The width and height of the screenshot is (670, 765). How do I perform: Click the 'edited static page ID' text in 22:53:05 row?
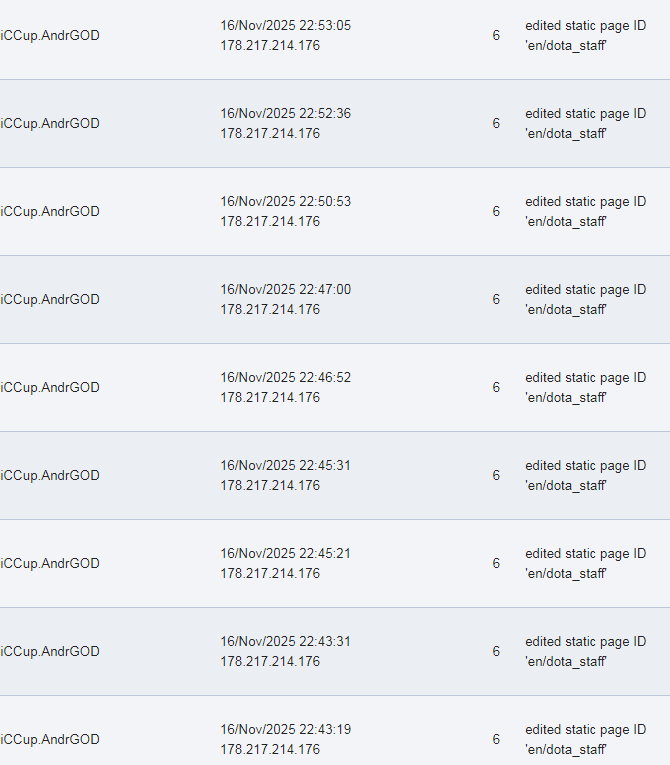coord(585,26)
